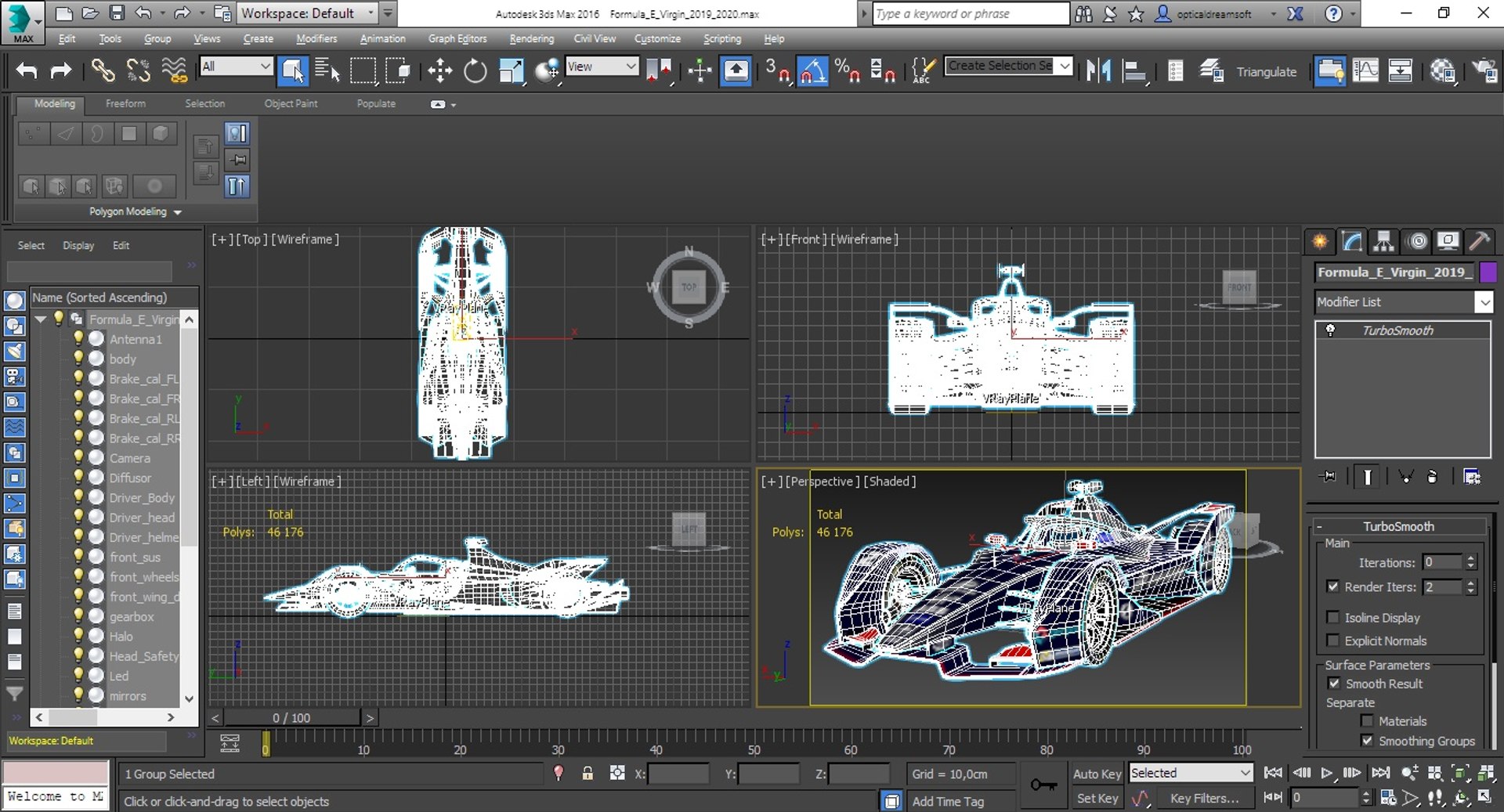Open the Material Editor icon
The width and height of the screenshot is (1504, 812).
1442,71
